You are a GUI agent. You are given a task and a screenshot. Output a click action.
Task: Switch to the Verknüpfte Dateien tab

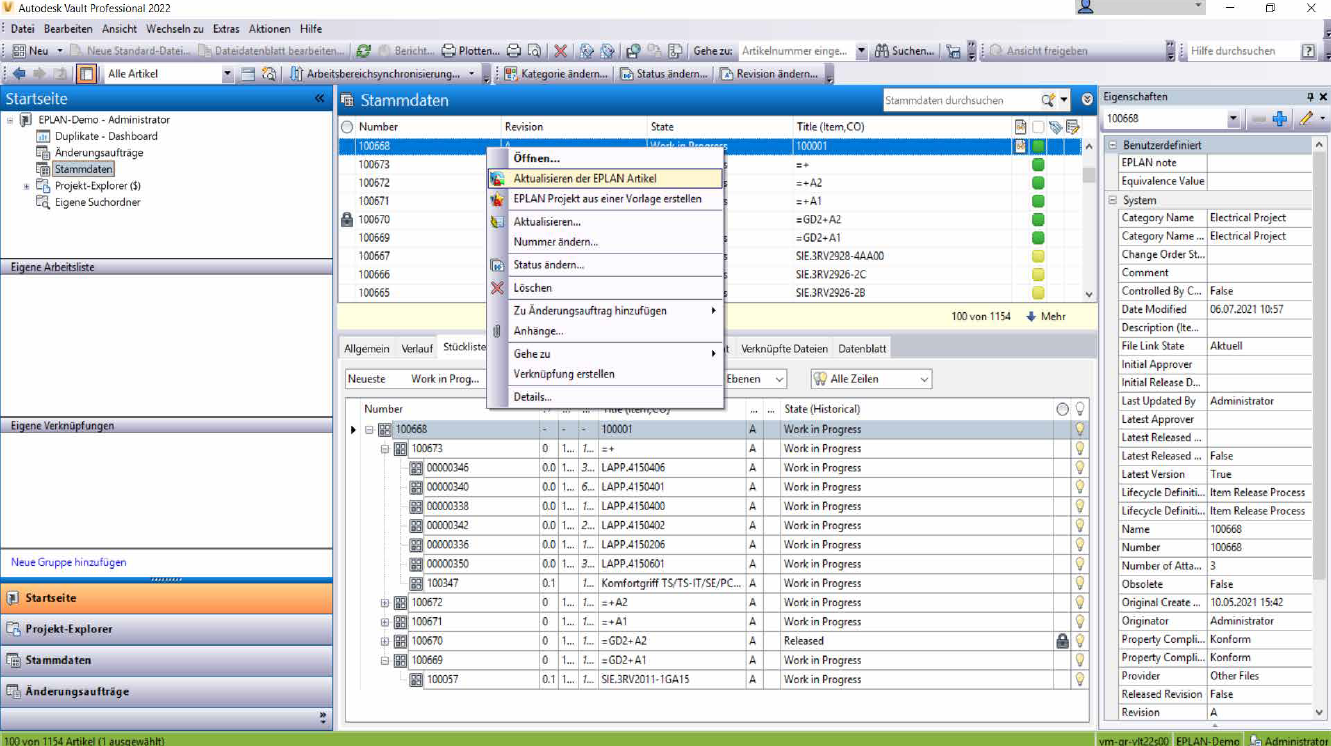point(785,349)
